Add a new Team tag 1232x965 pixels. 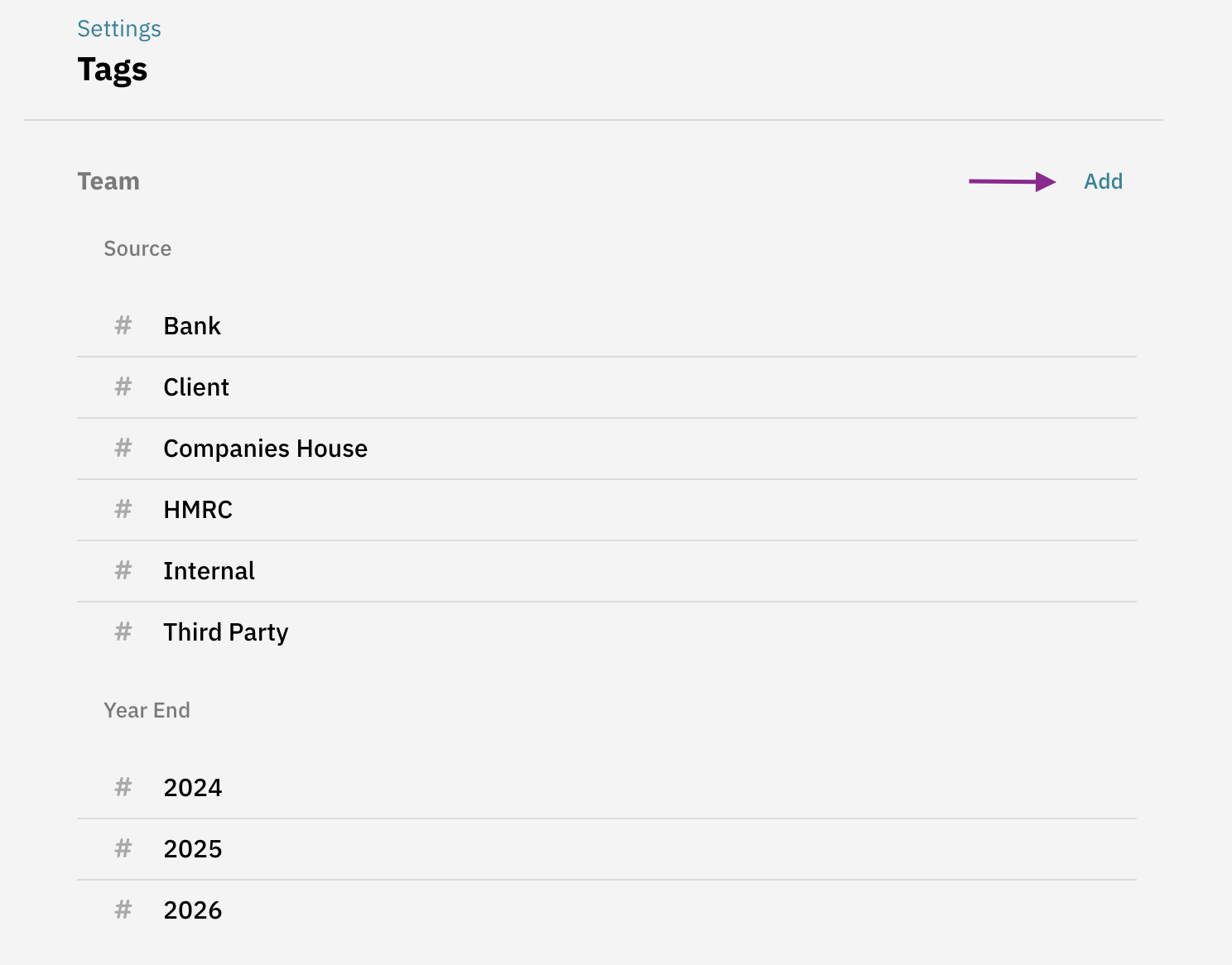[x=1103, y=182]
